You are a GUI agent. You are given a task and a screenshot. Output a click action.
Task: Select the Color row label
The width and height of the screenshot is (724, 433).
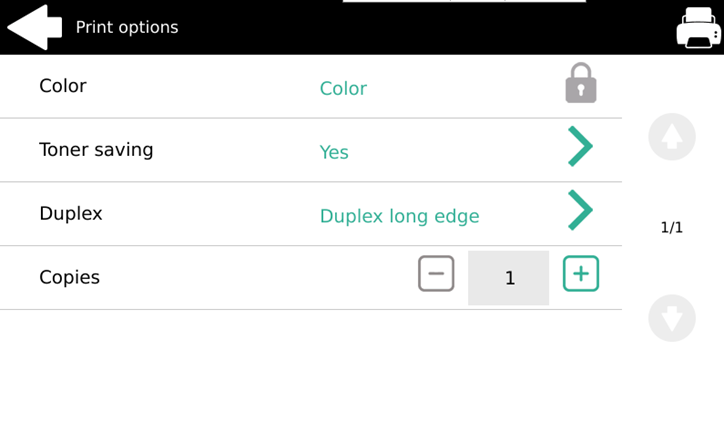click(x=63, y=86)
